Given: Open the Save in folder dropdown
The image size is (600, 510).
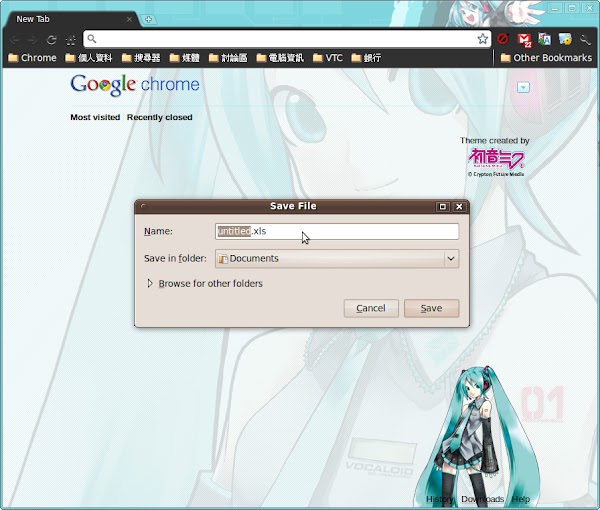Looking at the screenshot, I should (337, 259).
